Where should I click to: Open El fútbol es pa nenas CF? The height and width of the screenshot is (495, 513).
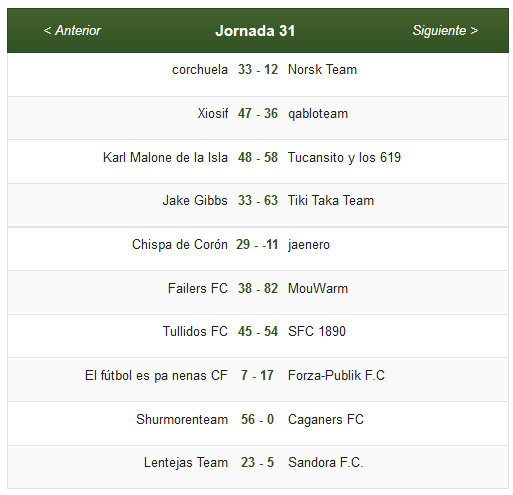(x=156, y=376)
